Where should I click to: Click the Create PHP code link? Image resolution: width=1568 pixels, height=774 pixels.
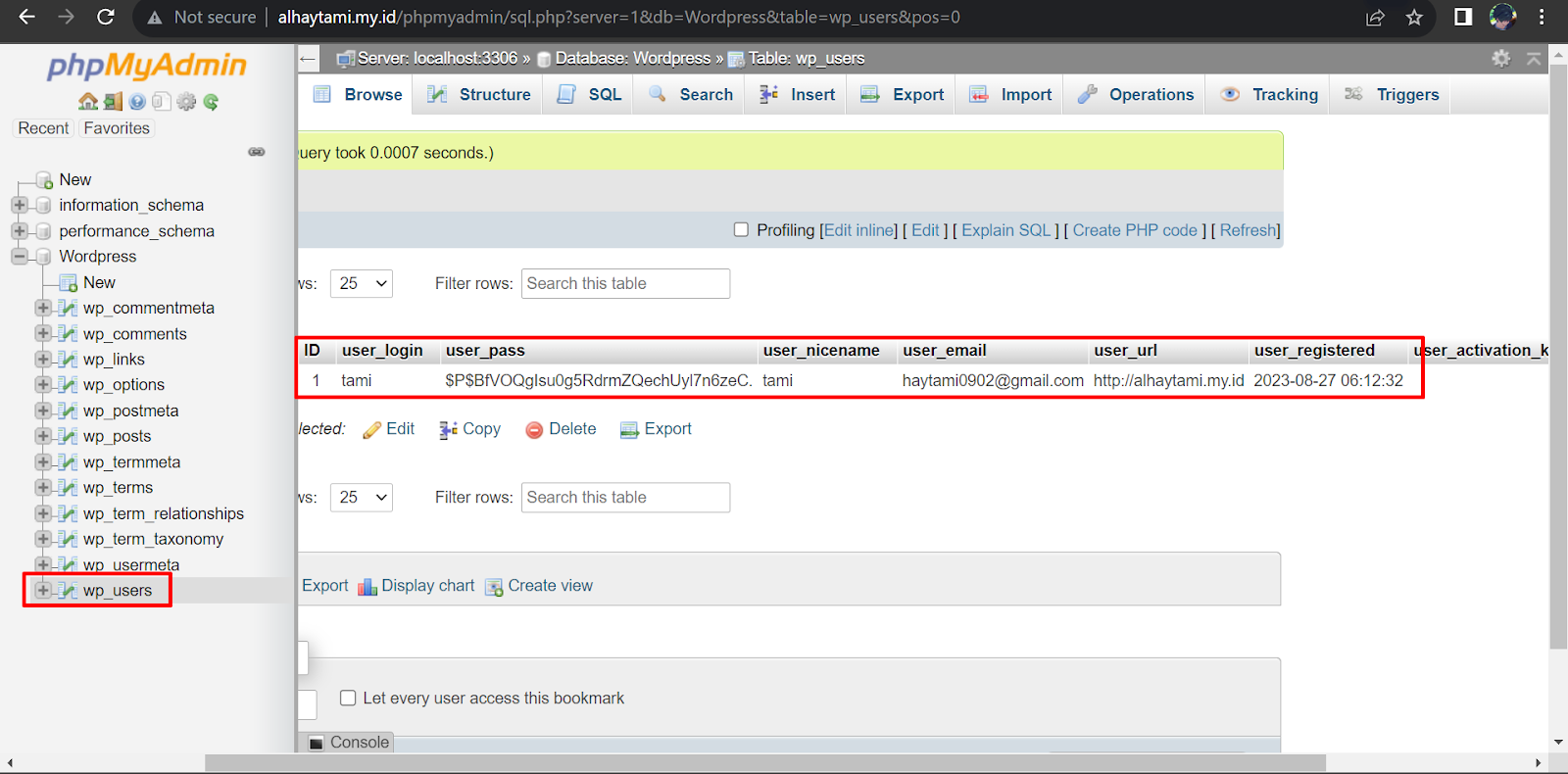click(1135, 230)
